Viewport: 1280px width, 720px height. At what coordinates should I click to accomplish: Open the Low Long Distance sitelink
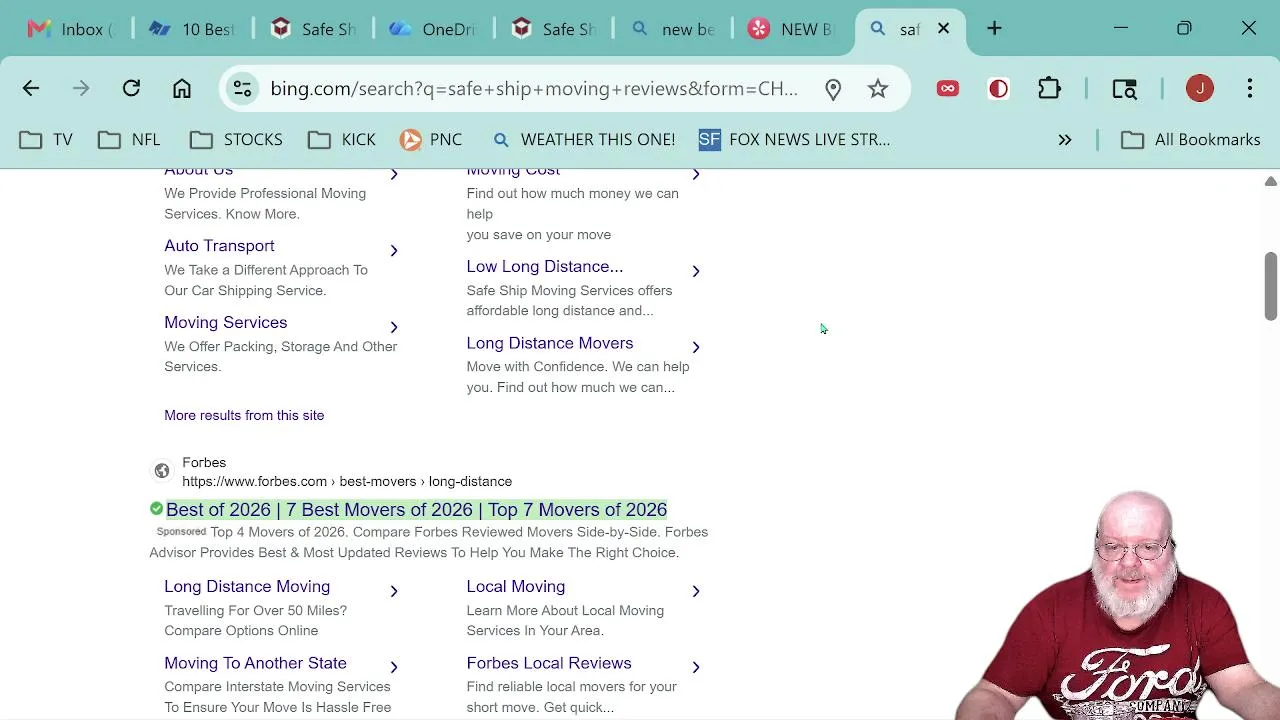click(544, 267)
